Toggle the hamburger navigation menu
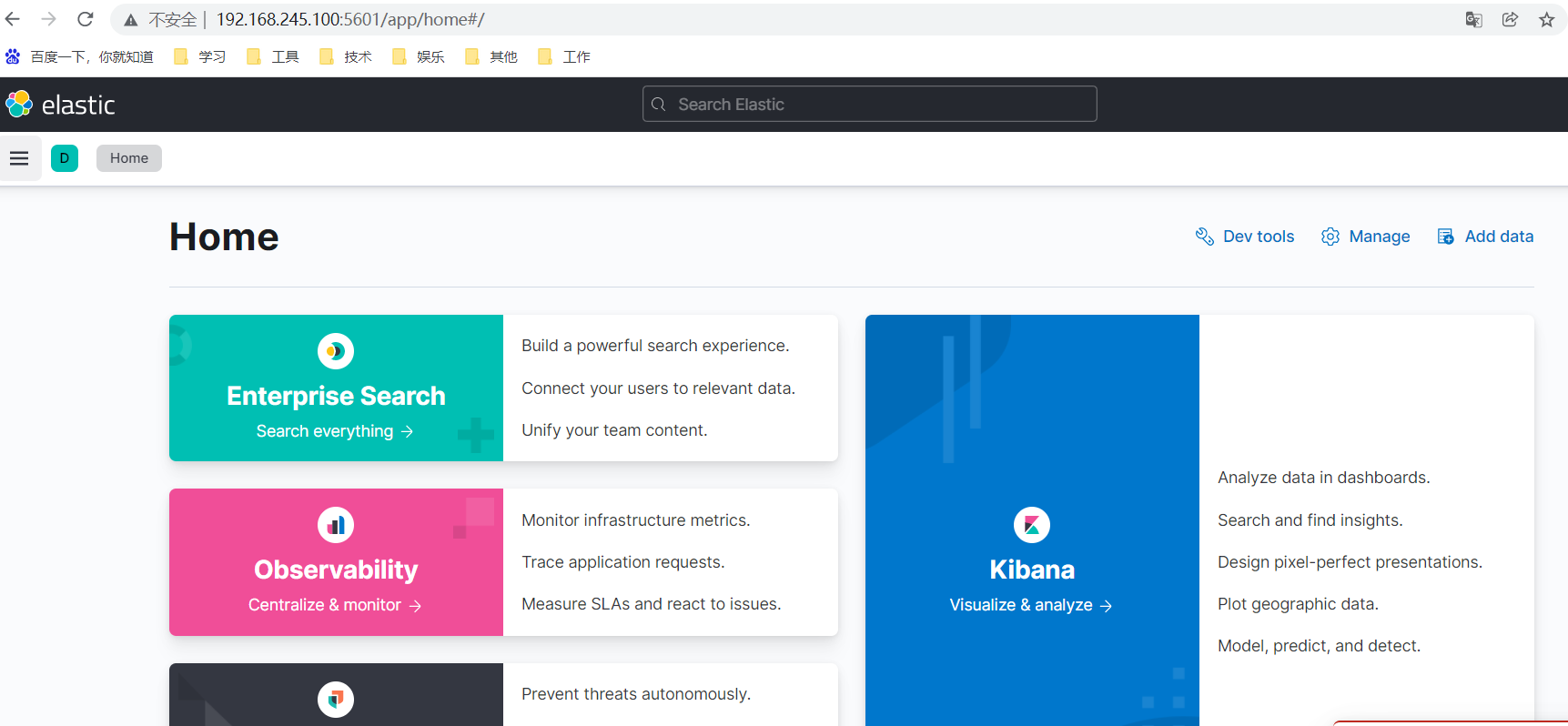 (x=19, y=158)
